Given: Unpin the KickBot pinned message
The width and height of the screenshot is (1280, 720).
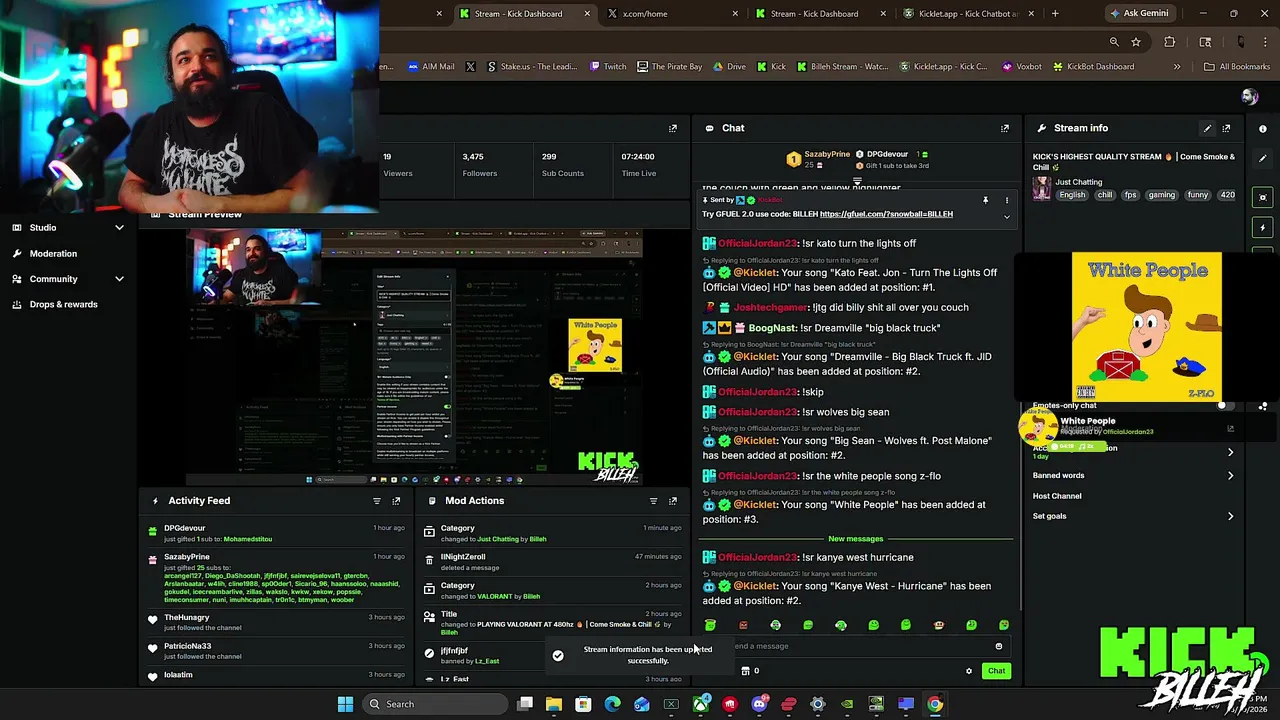Looking at the screenshot, I should 985,200.
